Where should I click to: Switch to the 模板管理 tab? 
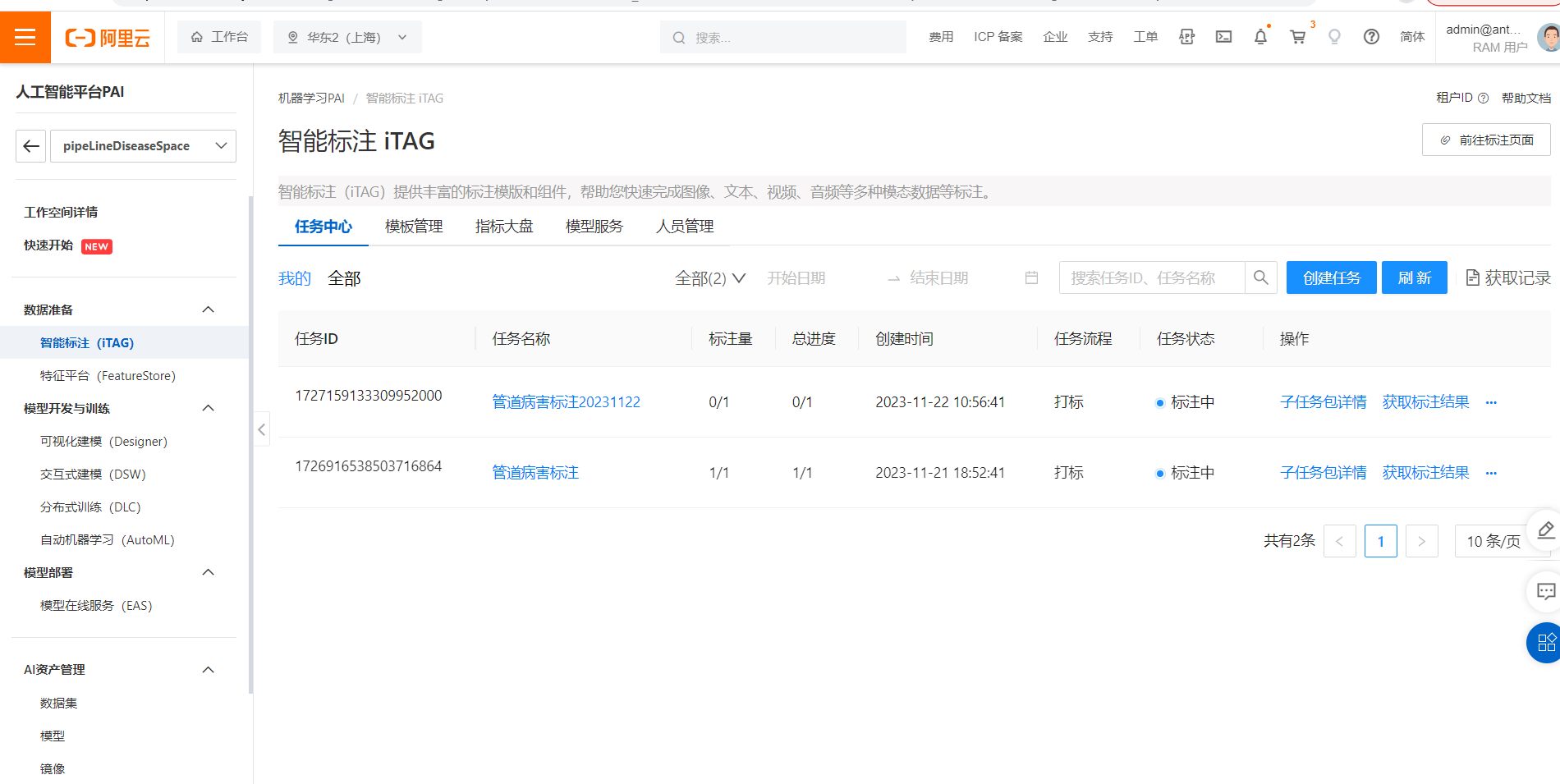click(x=414, y=227)
